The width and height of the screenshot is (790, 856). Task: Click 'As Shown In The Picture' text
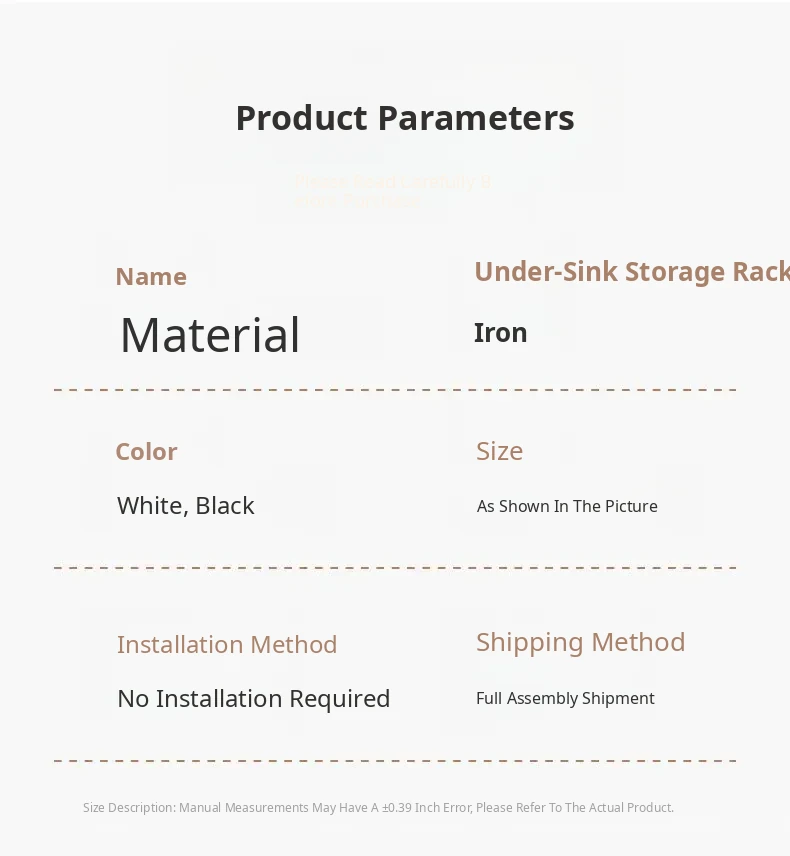point(567,506)
